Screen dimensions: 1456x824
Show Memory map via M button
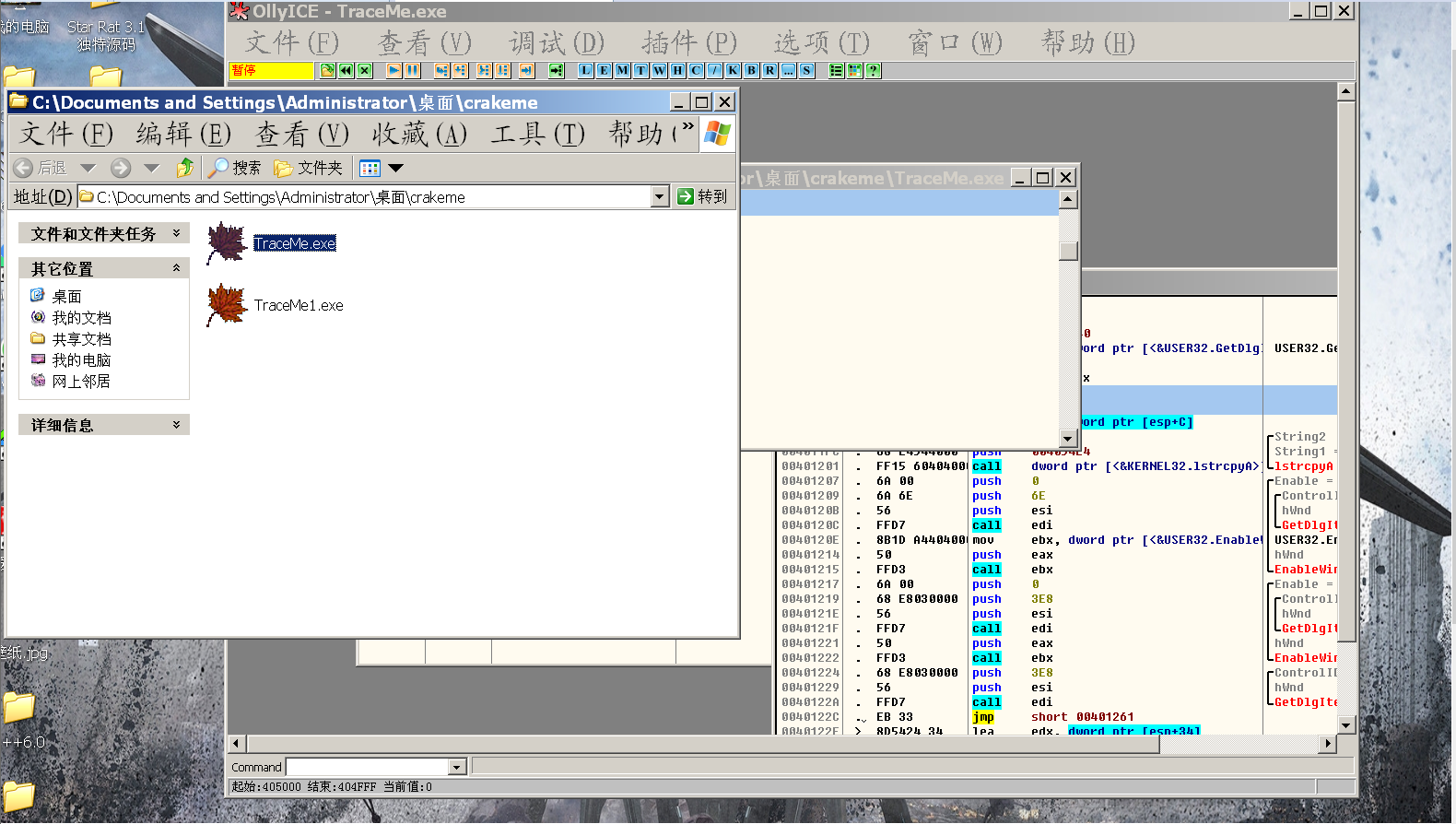click(622, 70)
